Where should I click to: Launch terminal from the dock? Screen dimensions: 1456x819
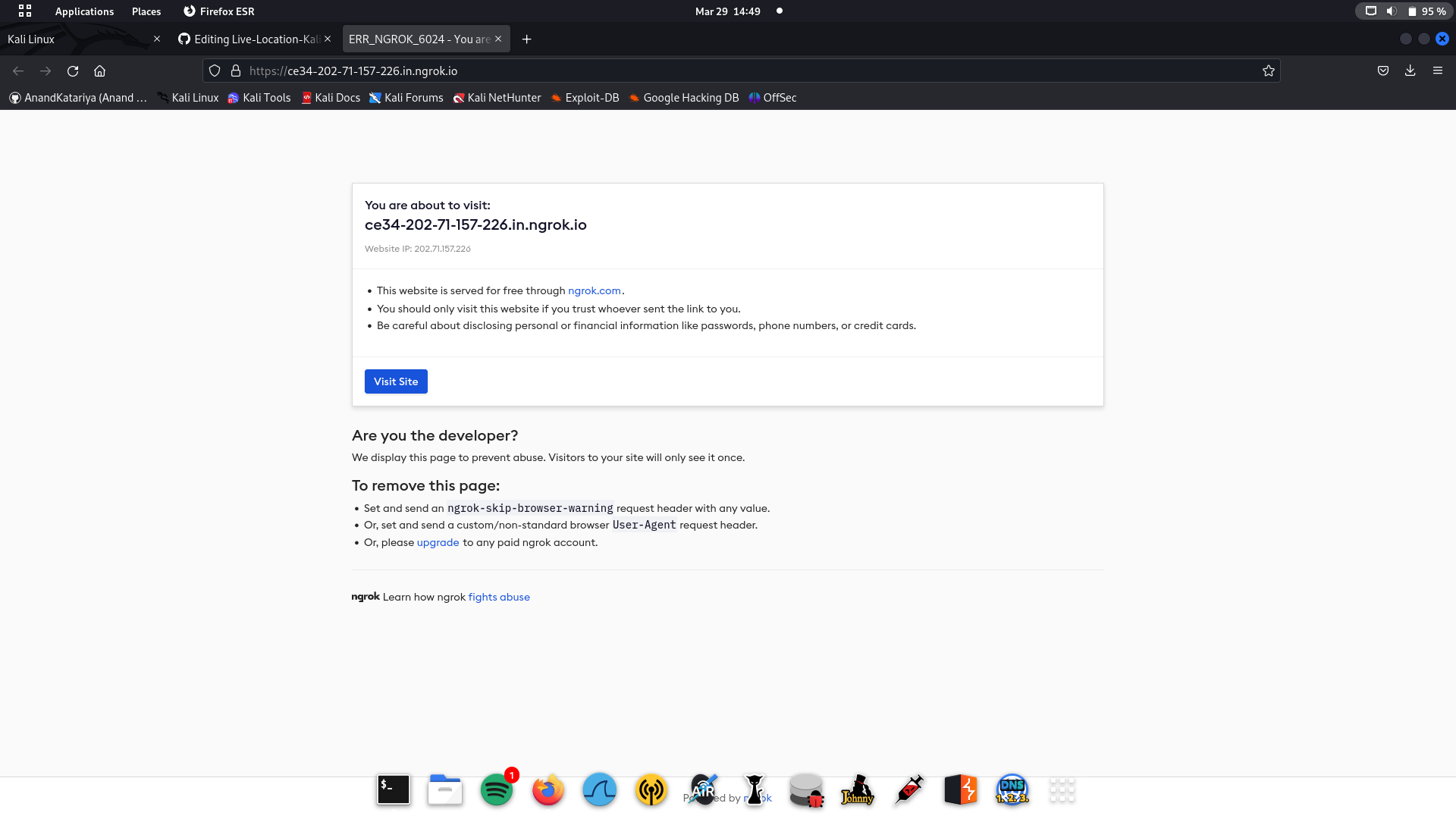[x=394, y=790]
